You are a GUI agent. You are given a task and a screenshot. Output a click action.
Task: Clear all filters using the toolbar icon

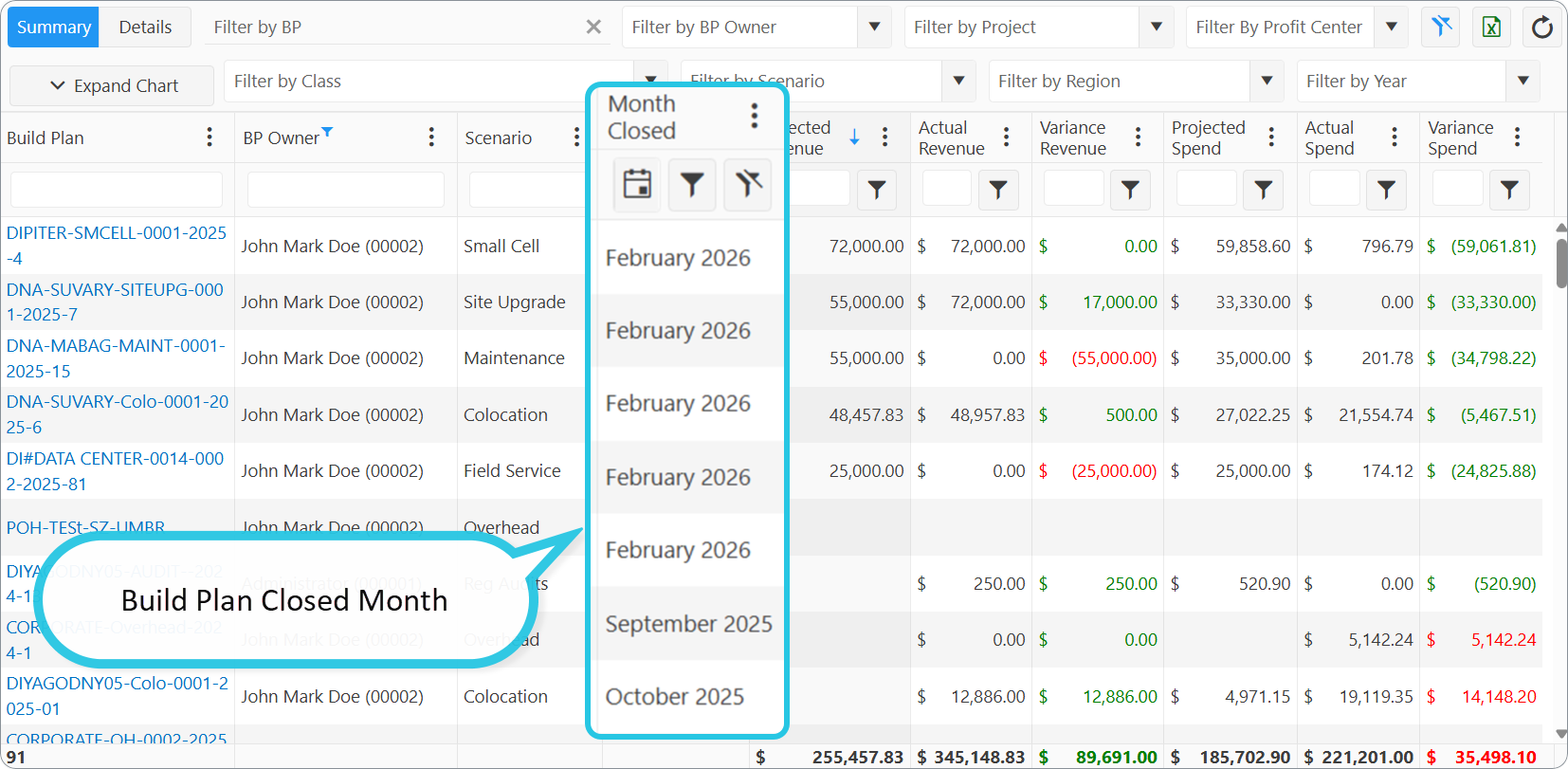click(x=1441, y=27)
